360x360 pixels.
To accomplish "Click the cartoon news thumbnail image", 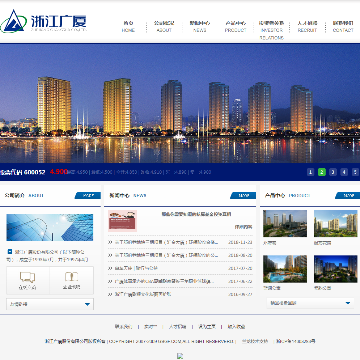I will pyautogui.click(x=122, y=221).
